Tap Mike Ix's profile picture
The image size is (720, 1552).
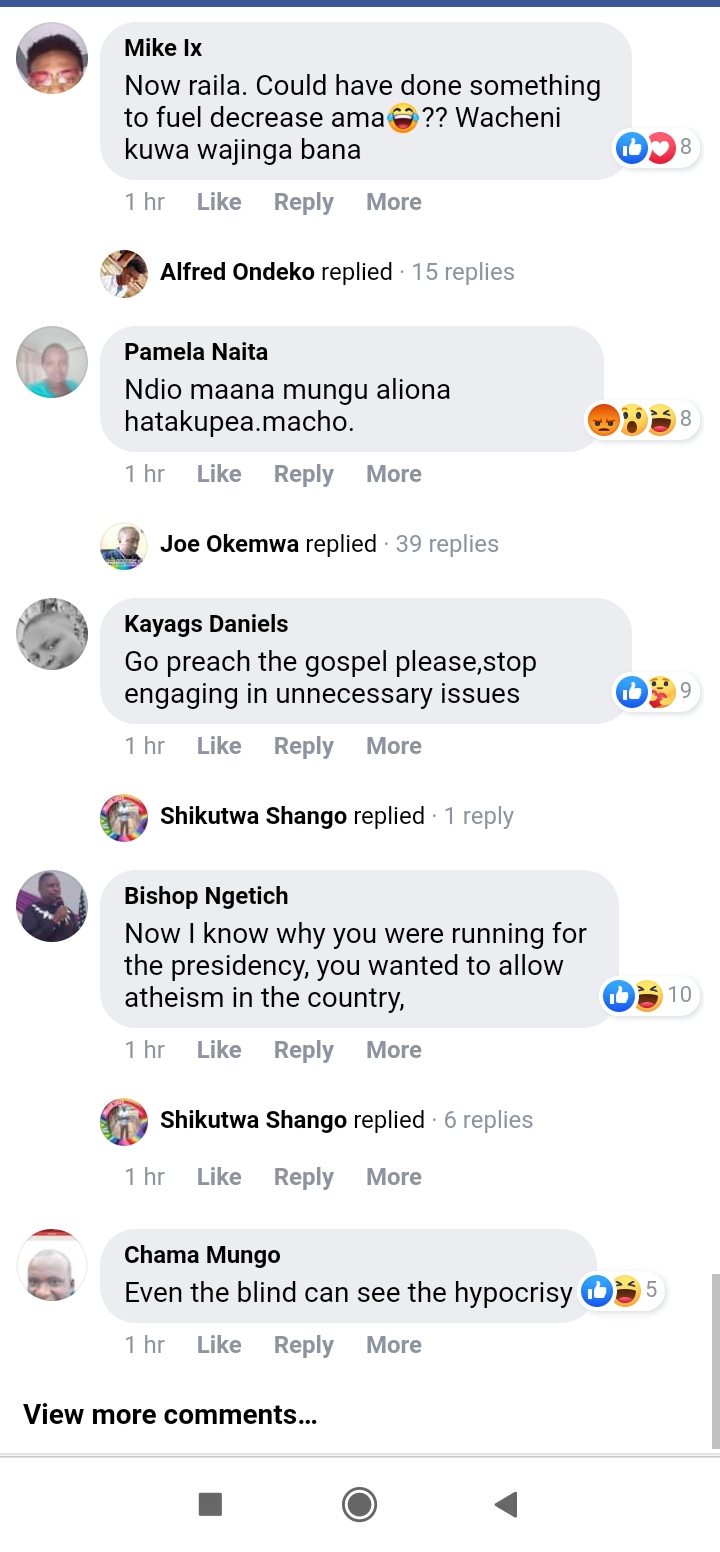click(x=52, y=58)
